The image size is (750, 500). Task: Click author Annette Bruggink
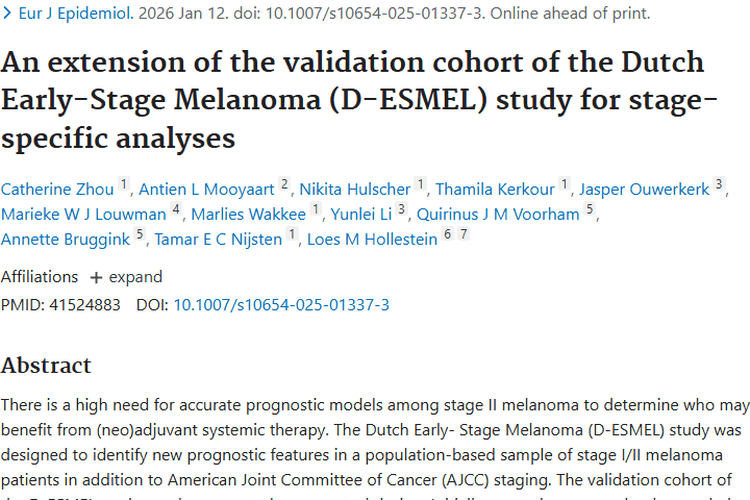point(65,238)
